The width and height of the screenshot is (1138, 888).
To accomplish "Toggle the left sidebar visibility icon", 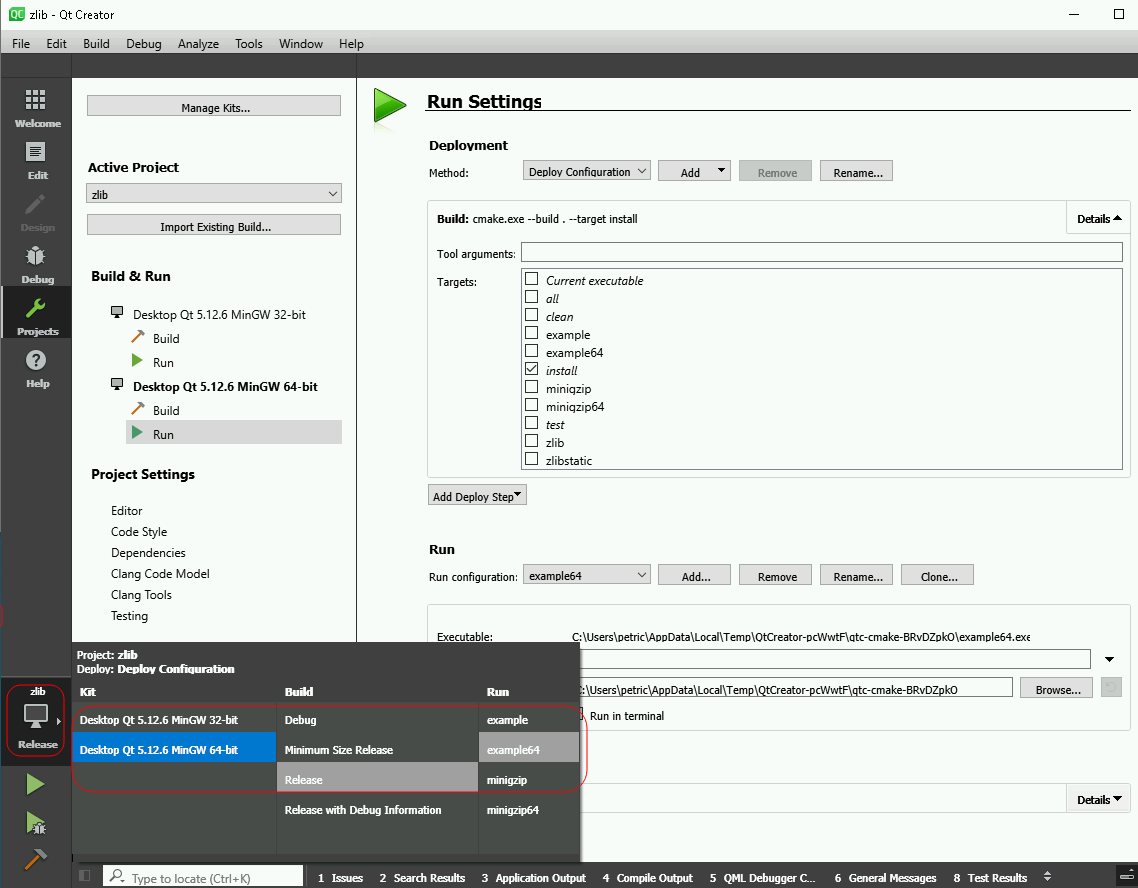I will pos(84,876).
